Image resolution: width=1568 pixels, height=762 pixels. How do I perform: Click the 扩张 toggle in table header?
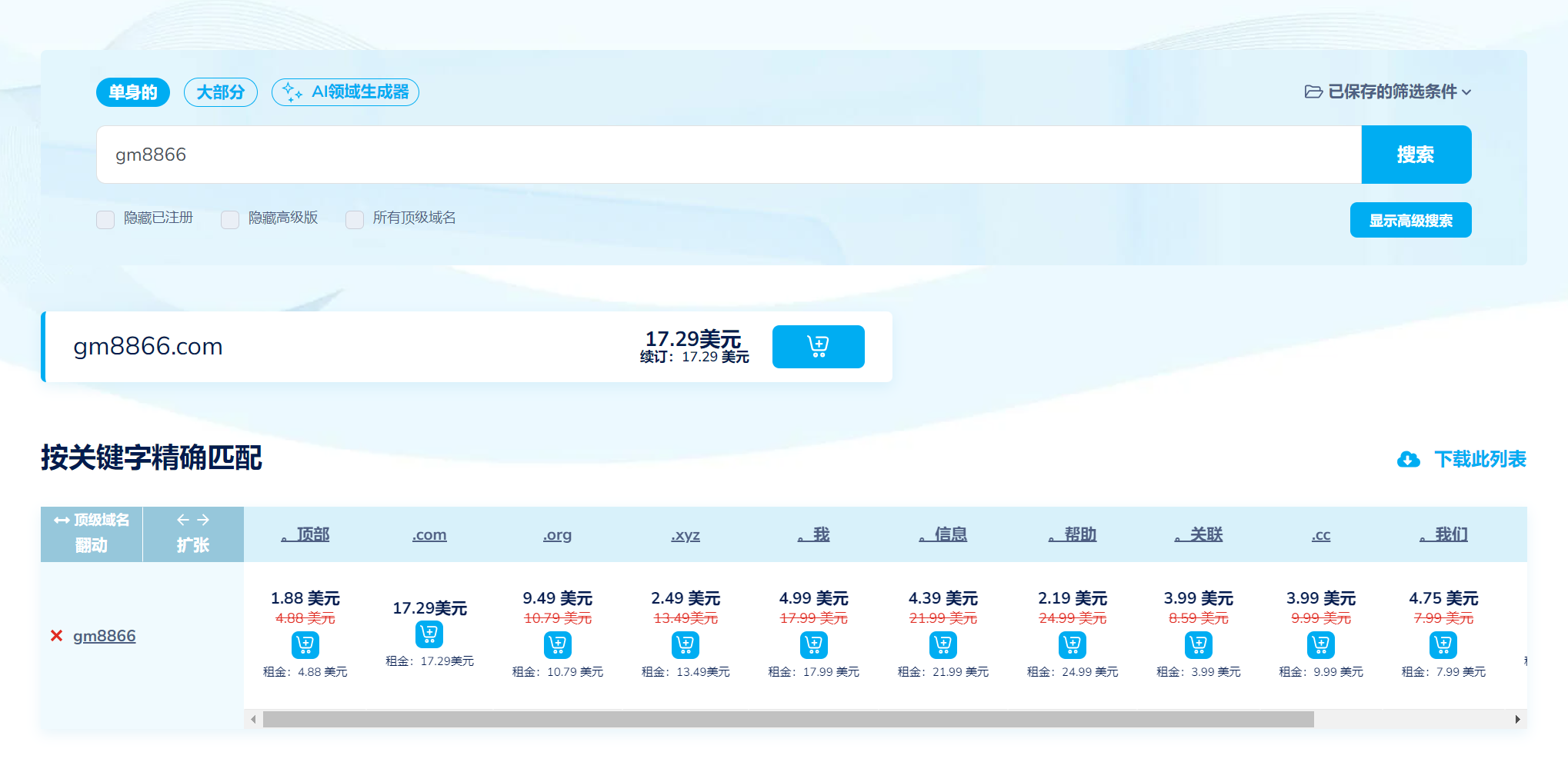193,534
